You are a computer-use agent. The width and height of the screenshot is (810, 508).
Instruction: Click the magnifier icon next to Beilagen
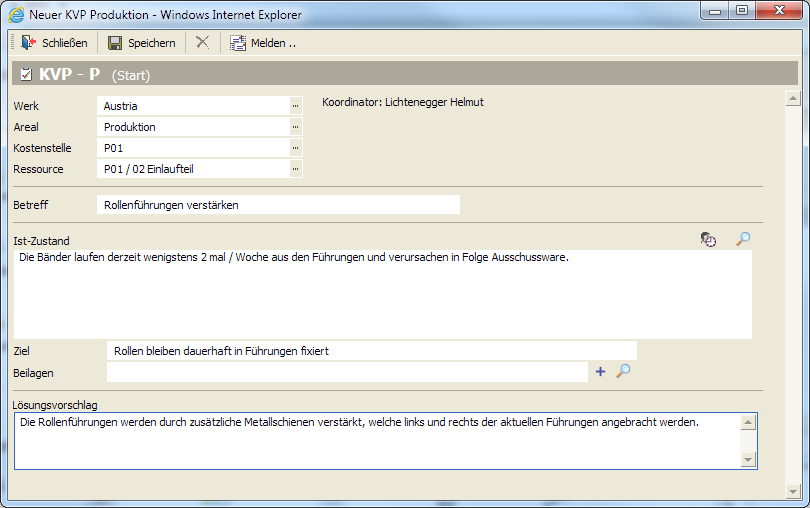pyautogui.click(x=623, y=372)
